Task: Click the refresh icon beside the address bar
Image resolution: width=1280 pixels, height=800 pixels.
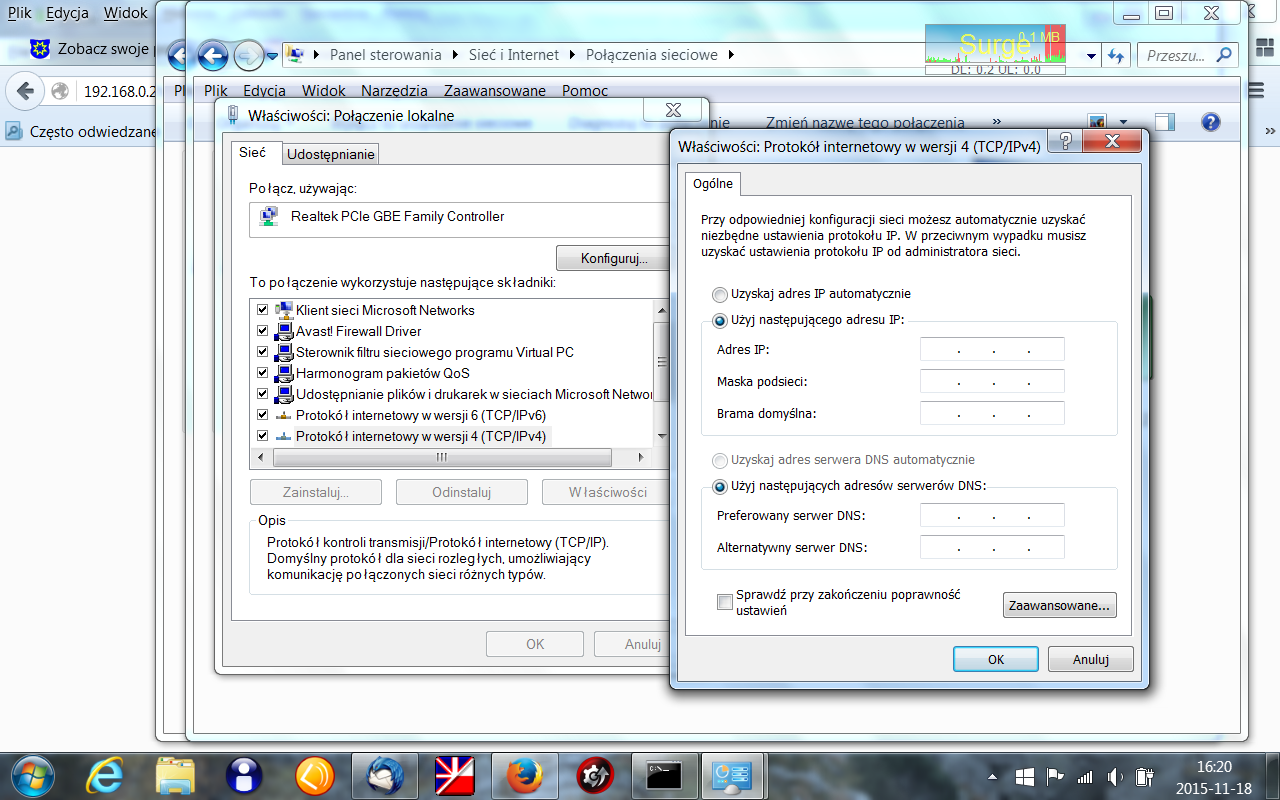Action: pos(1117,56)
